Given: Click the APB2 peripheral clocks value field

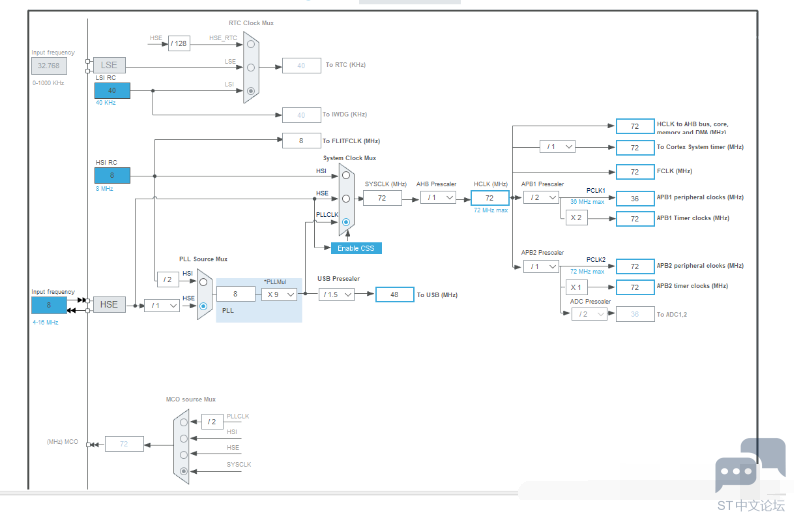Looking at the screenshot, I should [635, 266].
